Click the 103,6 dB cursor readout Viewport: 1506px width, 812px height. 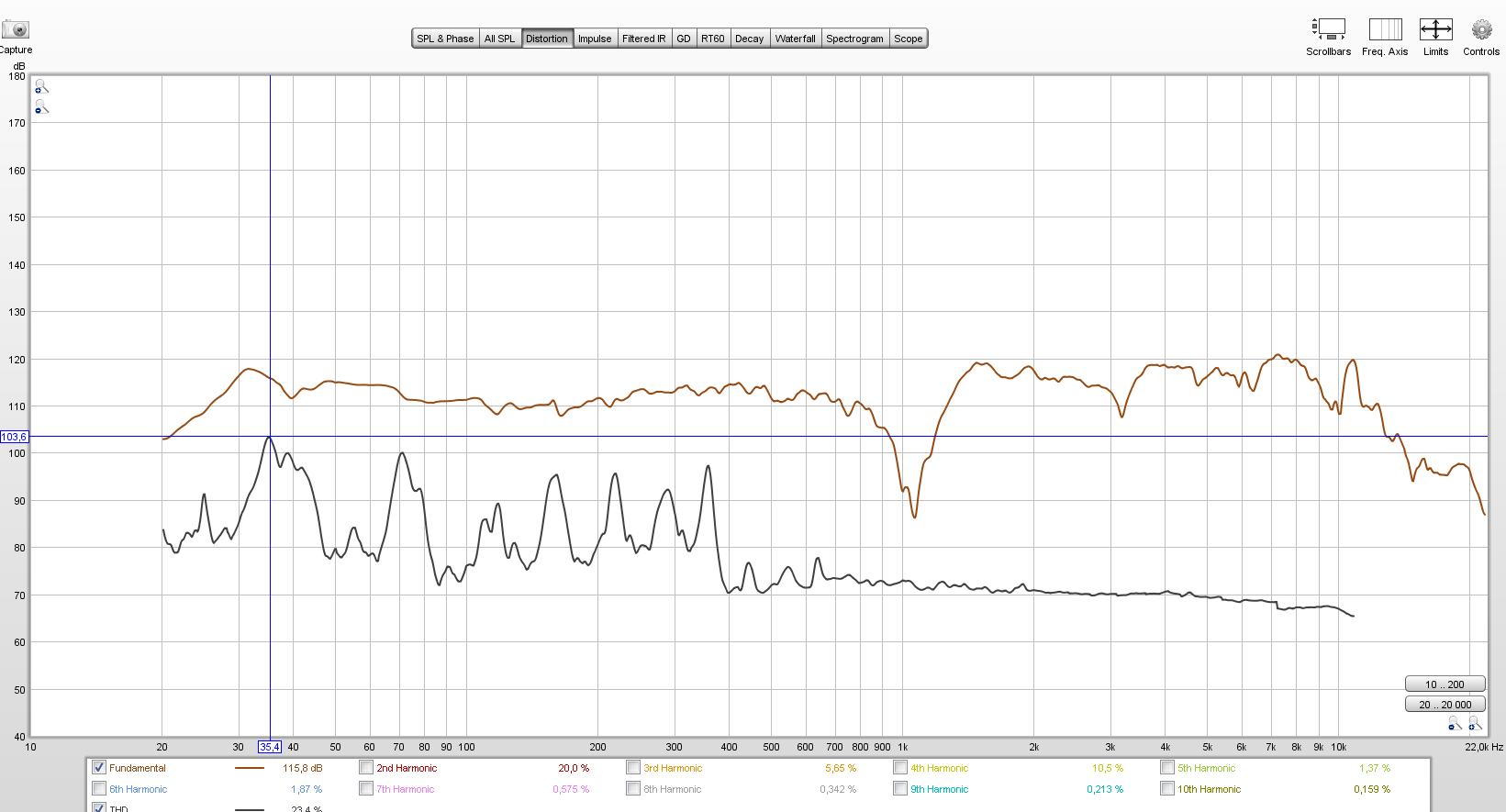tap(15, 437)
